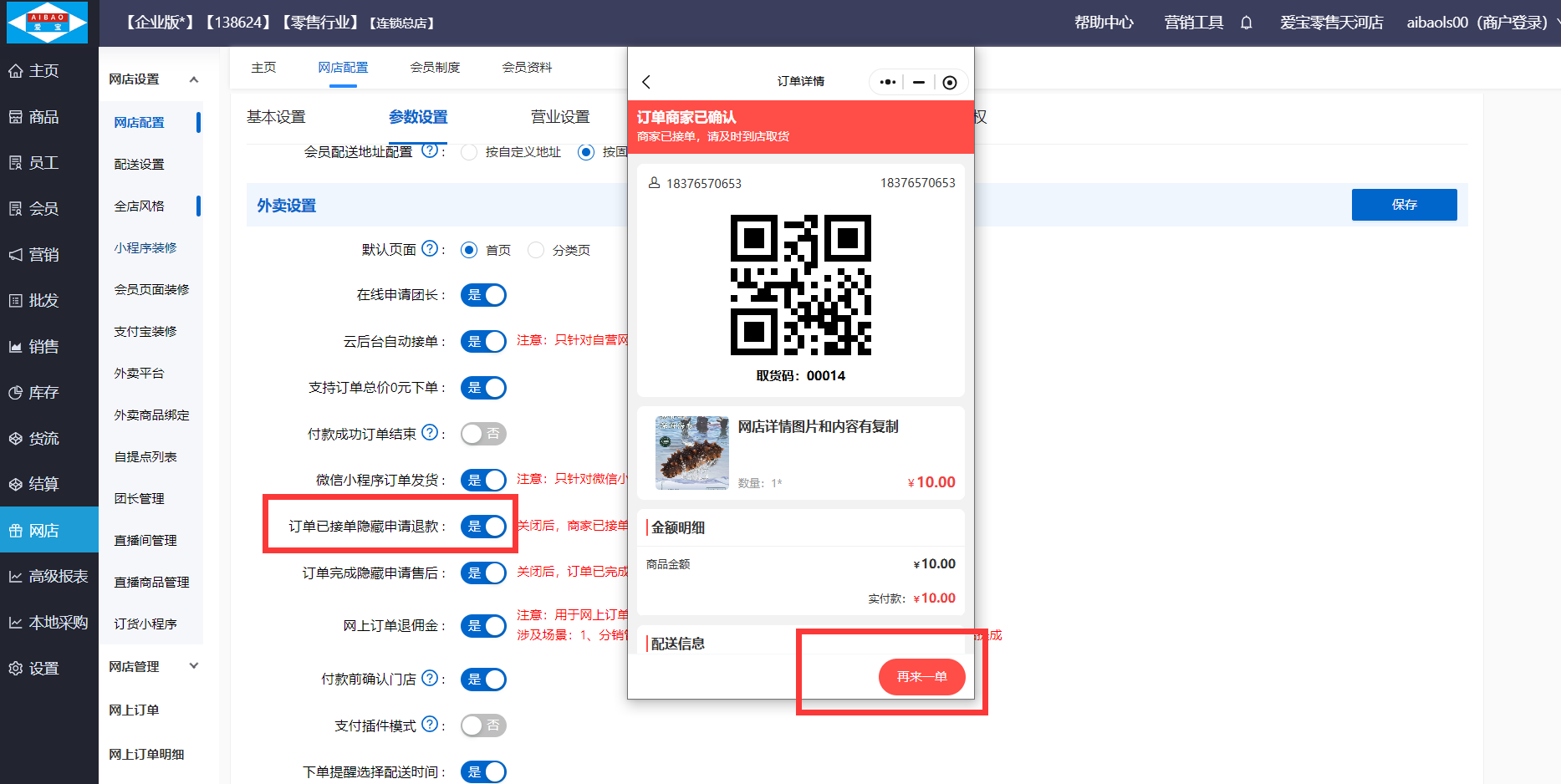Open help tooltip beside 默认页面
This screenshot has width=1561, height=784.
430,248
